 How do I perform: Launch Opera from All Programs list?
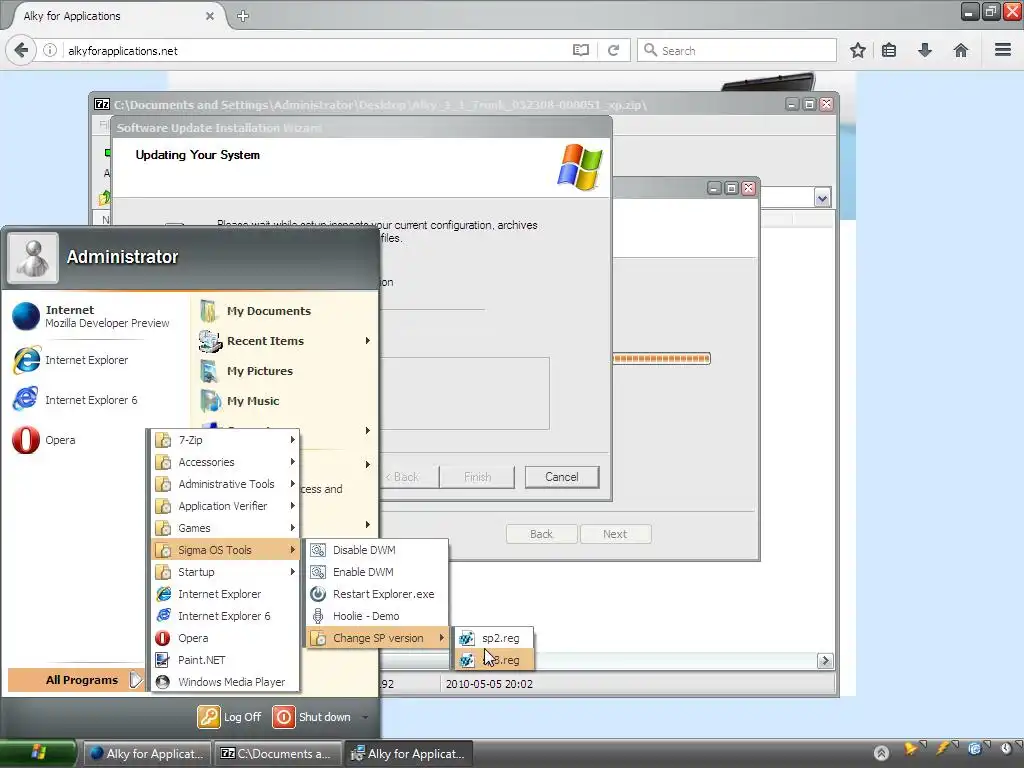click(x=225, y=638)
